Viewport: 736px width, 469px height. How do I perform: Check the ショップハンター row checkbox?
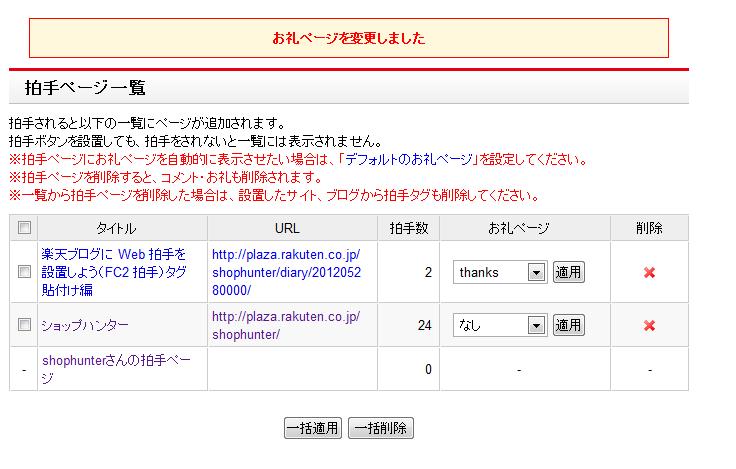24,325
